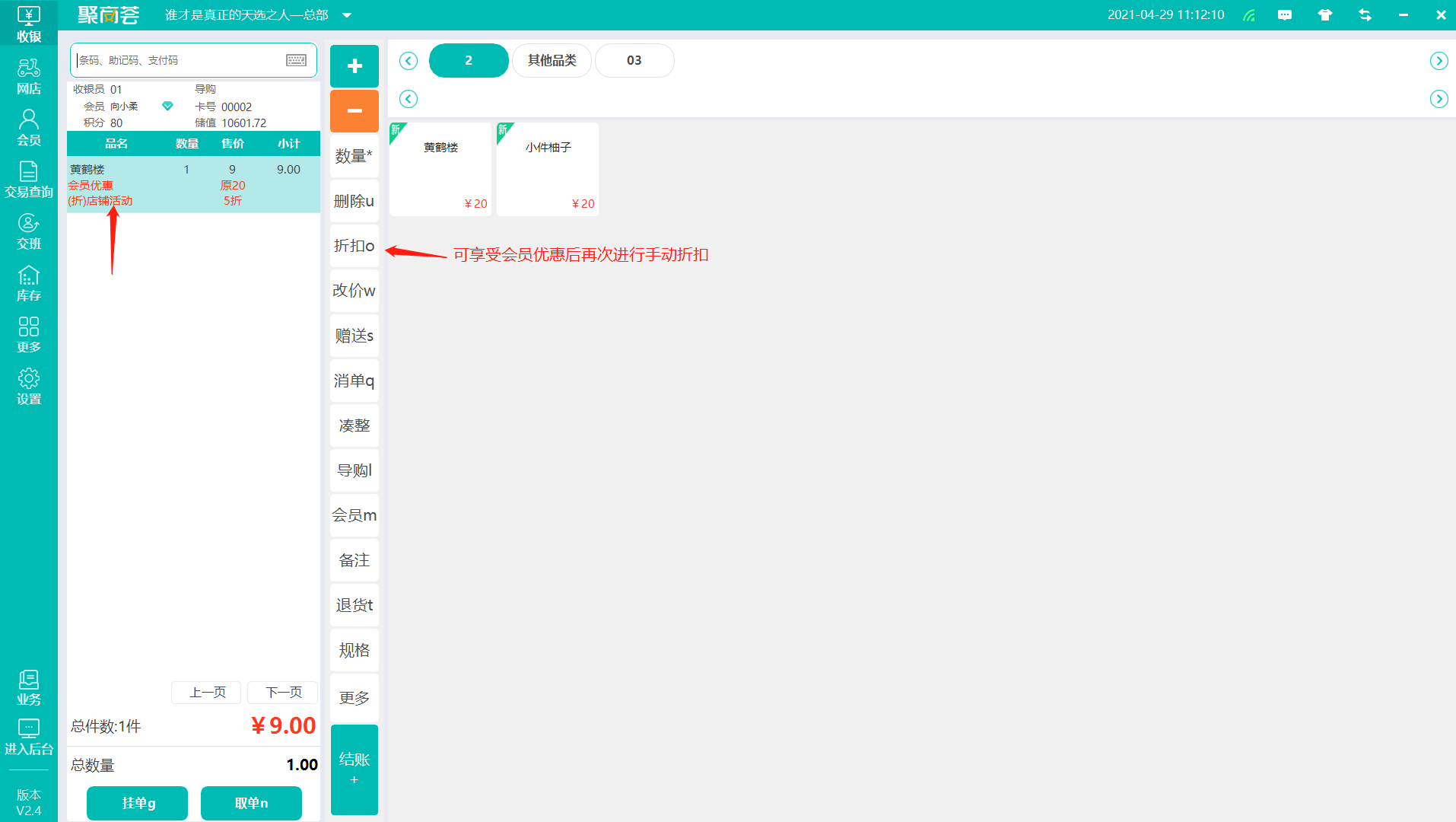Click the 数量 column header
The image size is (1456, 822).
(x=187, y=143)
